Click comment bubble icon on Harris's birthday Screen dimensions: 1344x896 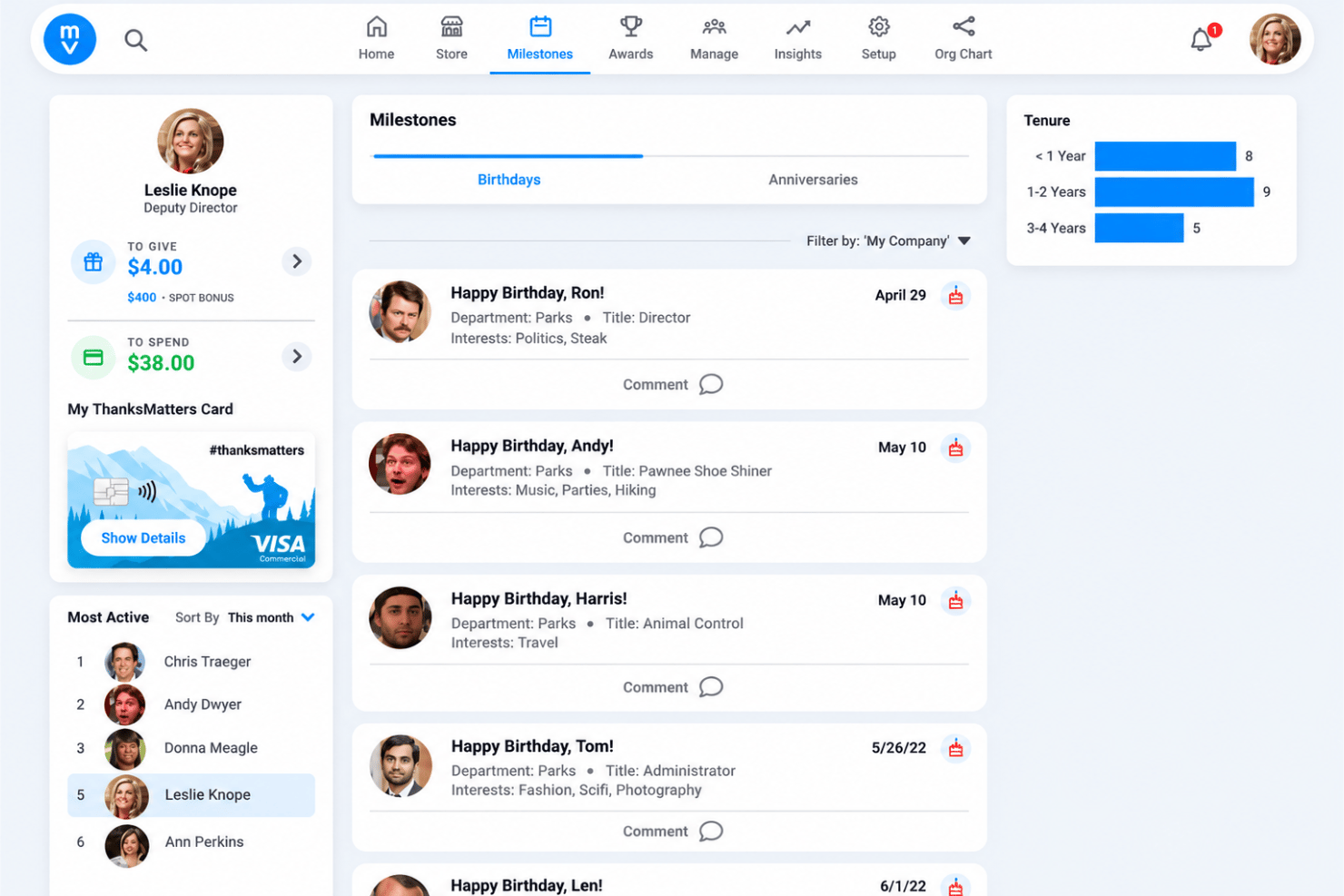click(711, 687)
